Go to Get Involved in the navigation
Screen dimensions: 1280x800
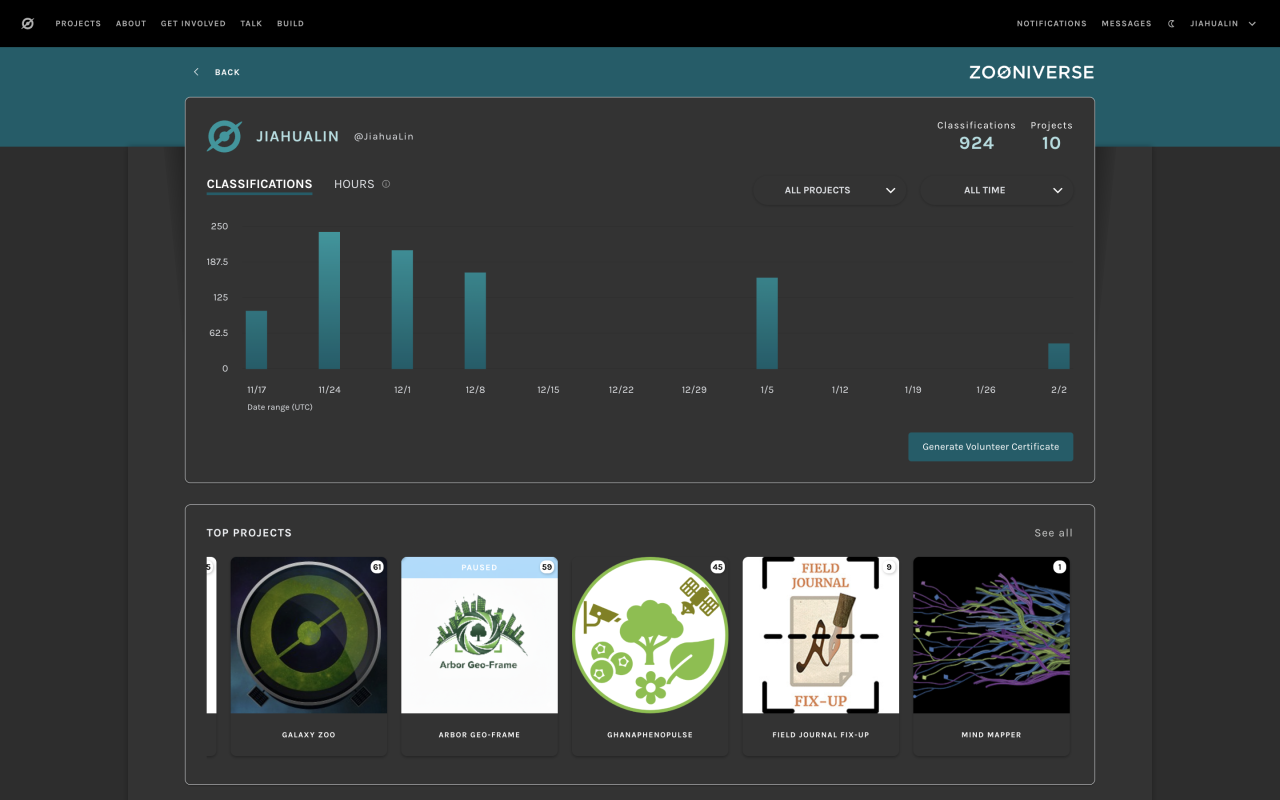click(193, 23)
